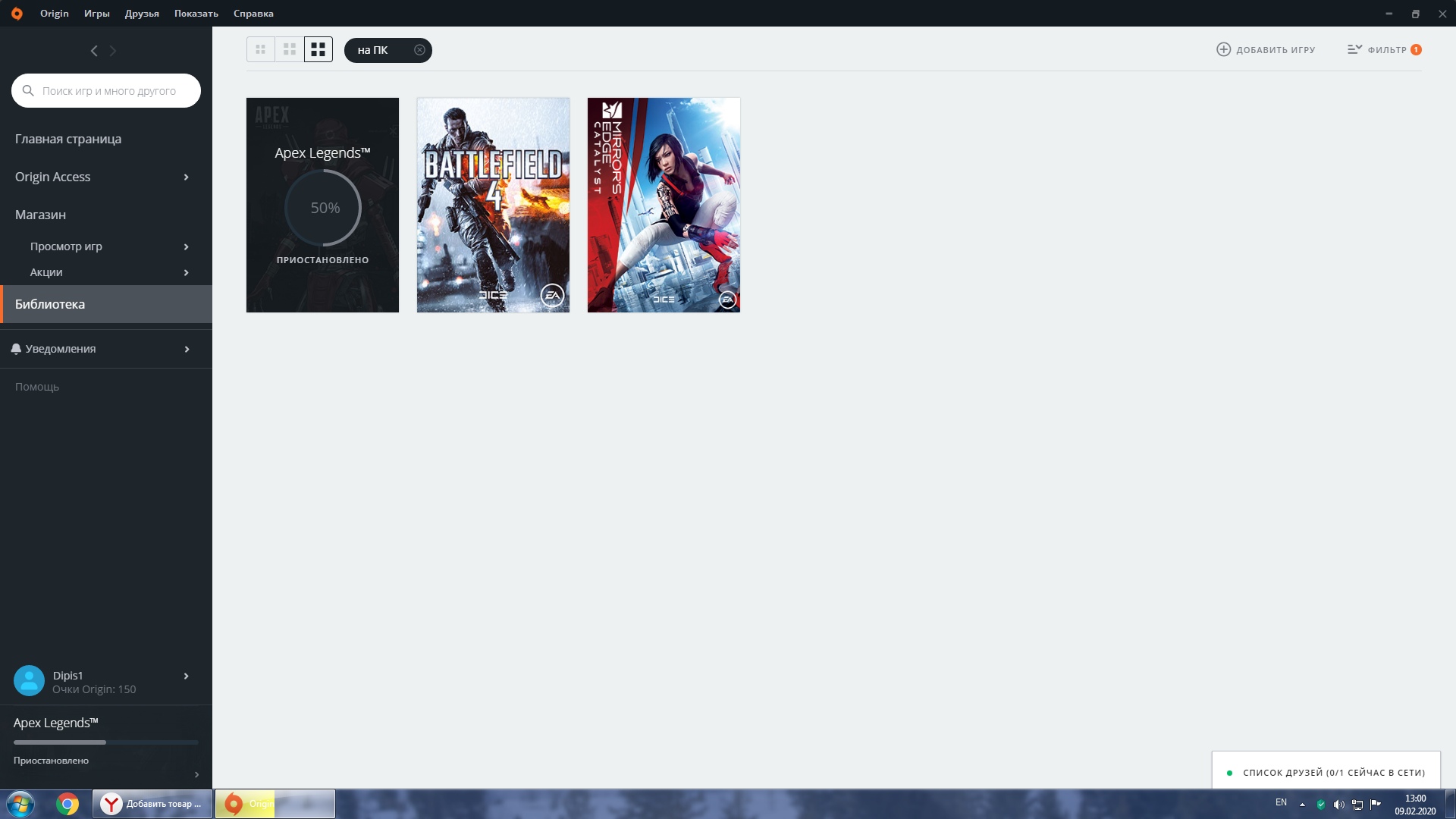Image resolution: width=1456 pixels, height=819 pixels.
Task: Expand Dipis1 user menu chevron
Action: point(187,676)
